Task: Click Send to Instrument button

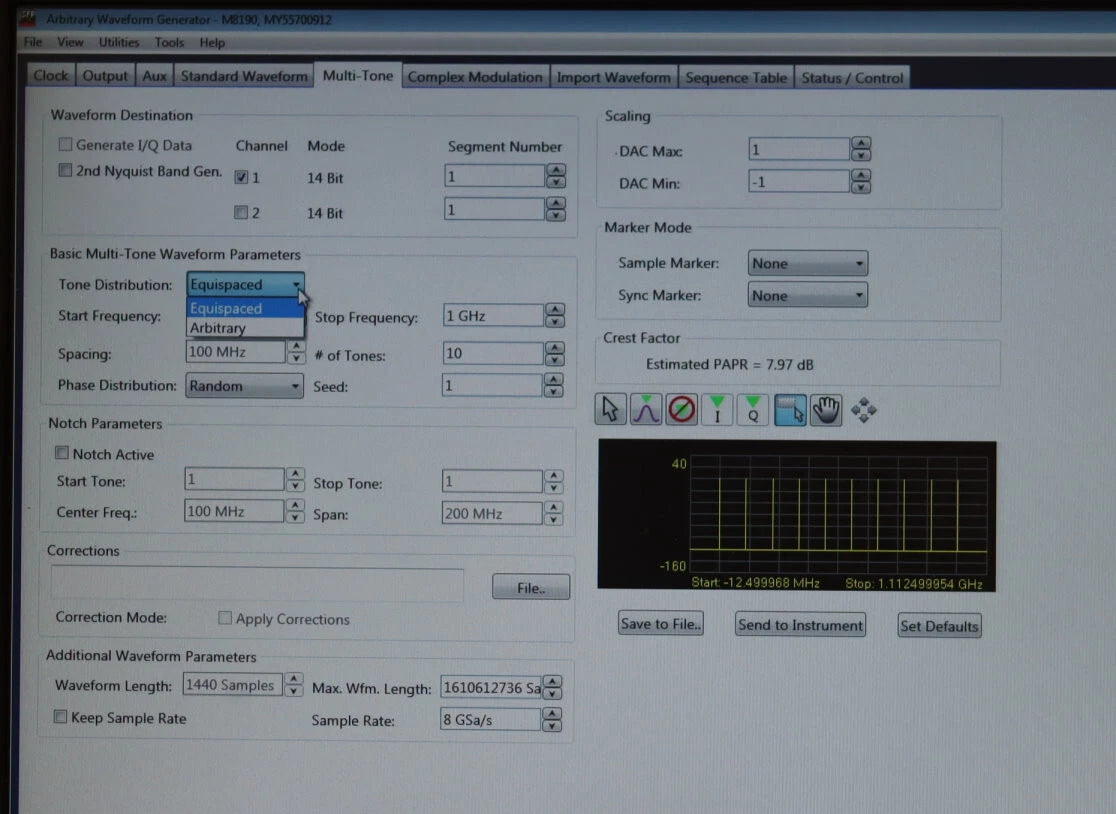Action: point(801,625)
